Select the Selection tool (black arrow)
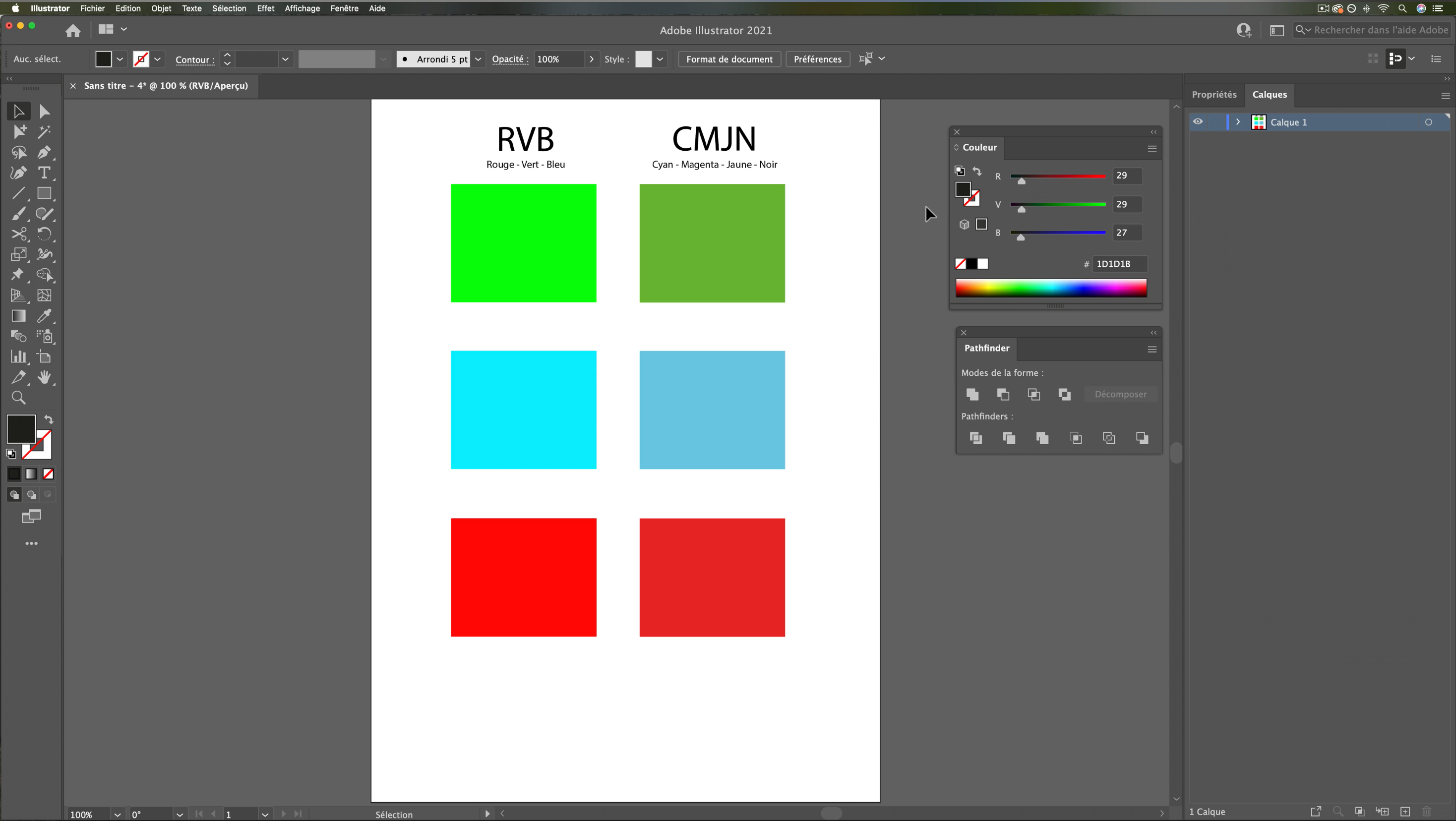 click(x=19, y=111)
